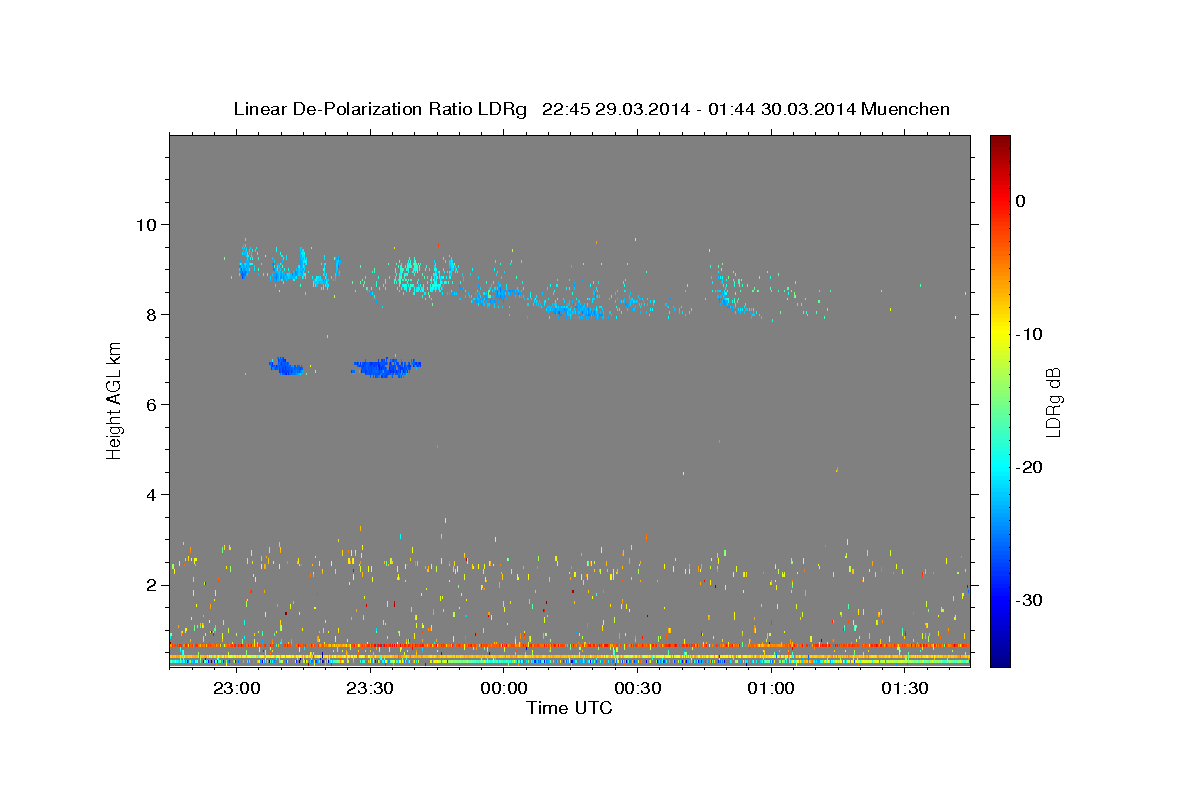Click the dark blue cloud patch near 23:30
1200x800 pixels.
[386, 368]
